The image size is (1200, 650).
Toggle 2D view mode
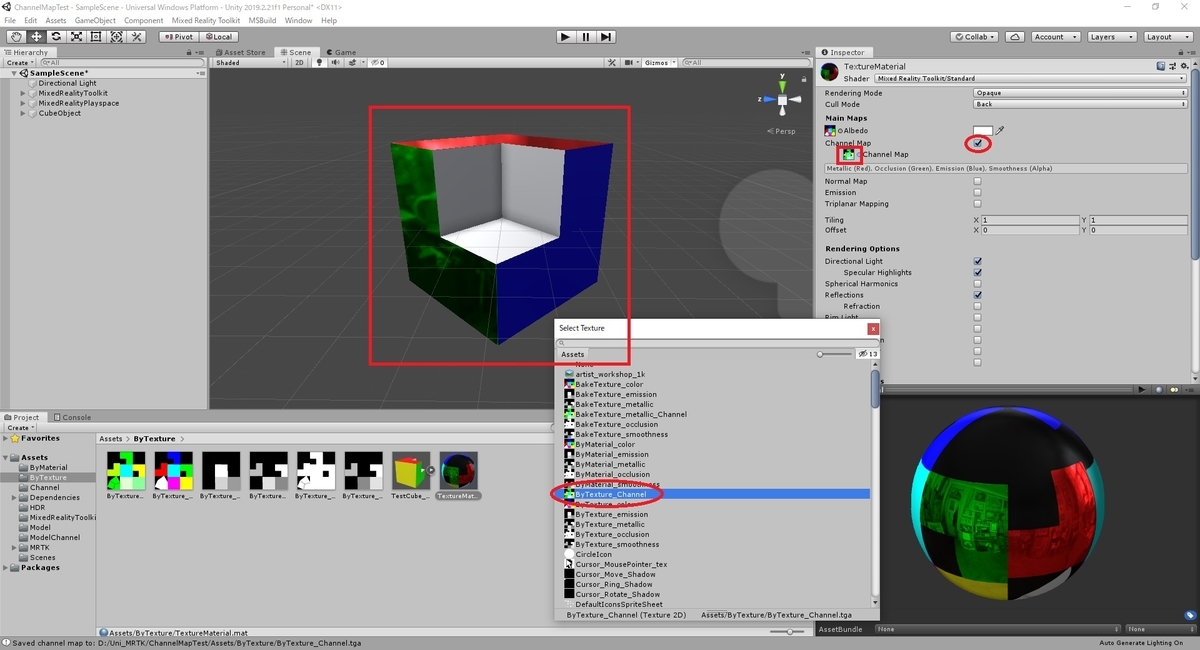click(299, 63)
